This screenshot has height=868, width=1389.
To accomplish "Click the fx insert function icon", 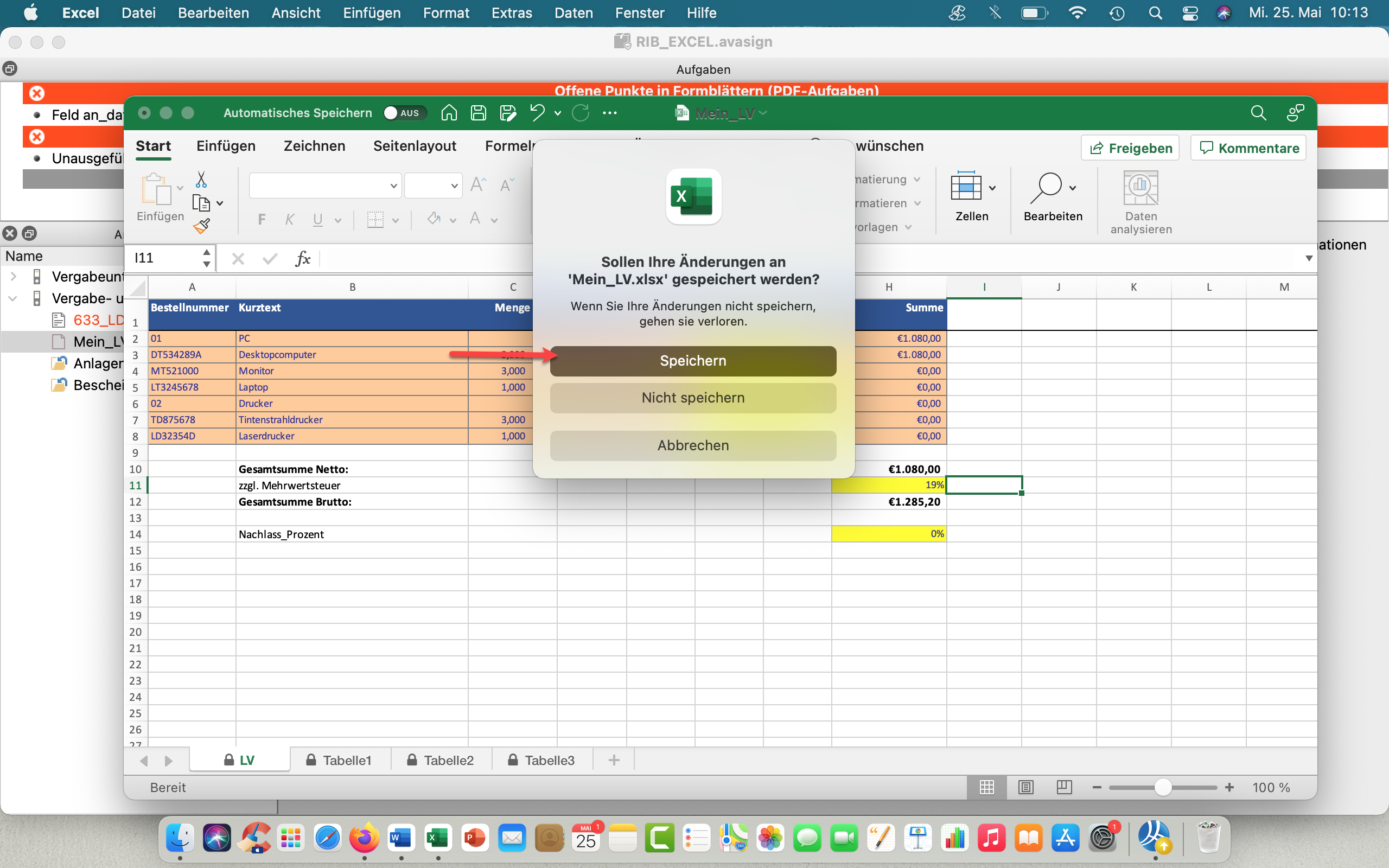I will click(302, 258).
